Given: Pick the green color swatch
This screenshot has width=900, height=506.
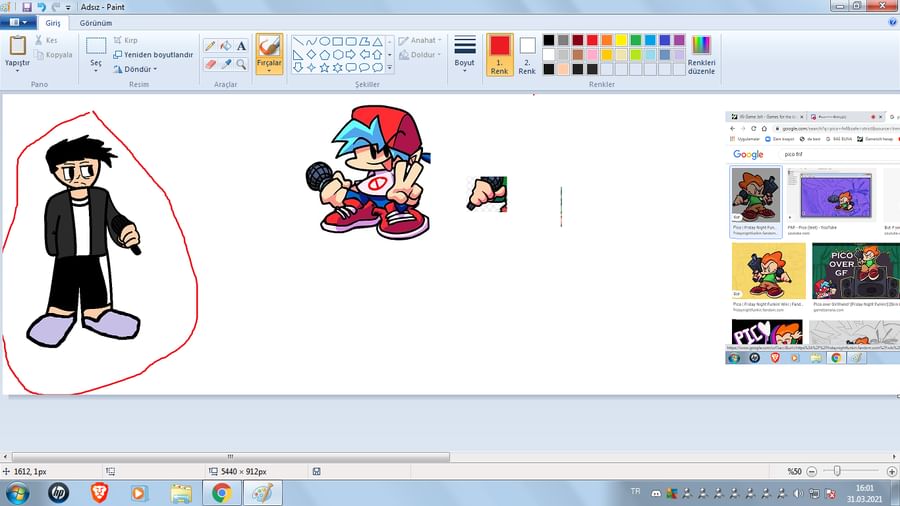Looking at the screenshot, I should (635, 40).
